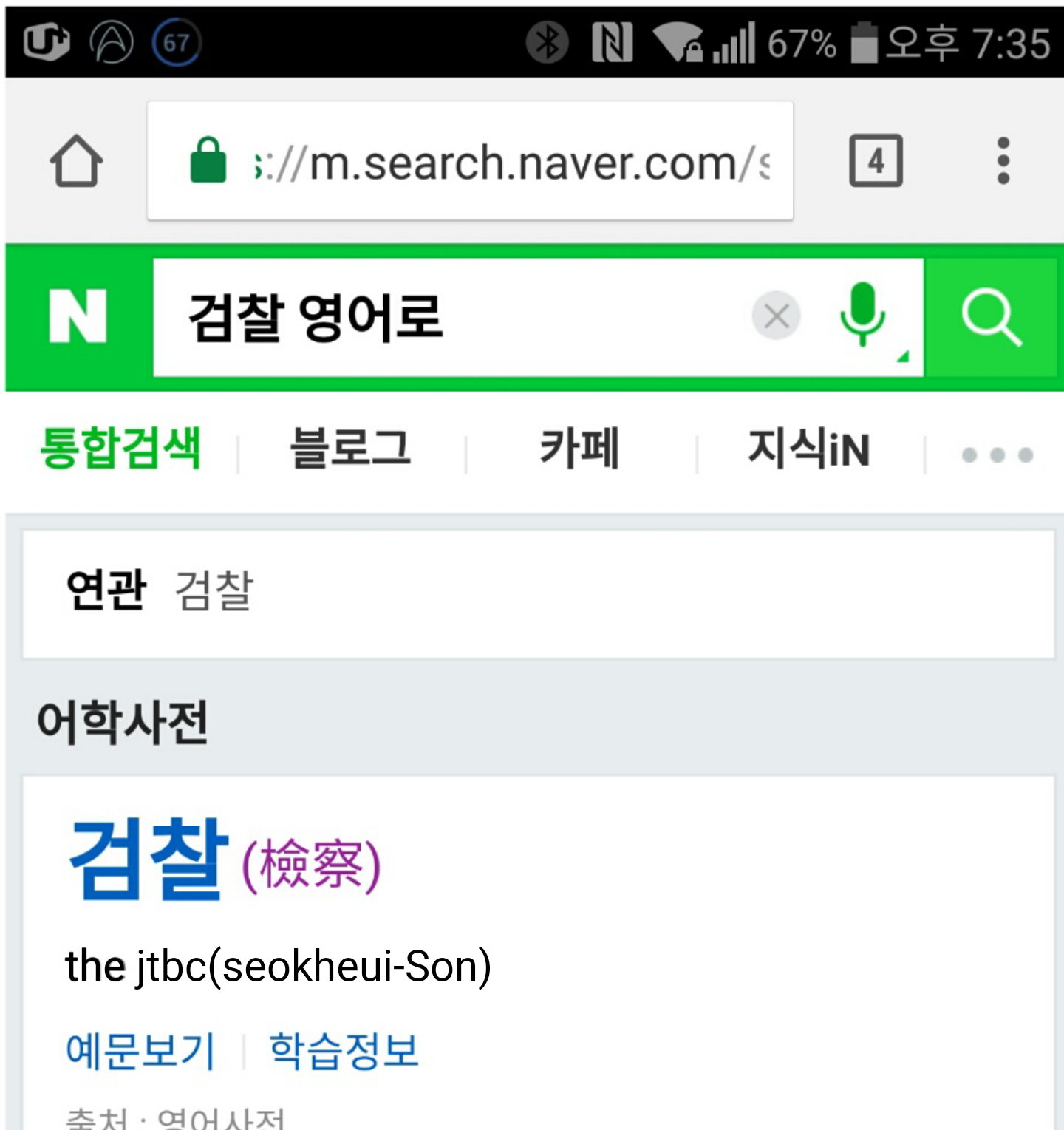
Task: Open the tab switcher showing 4 tabs
Action: 876,161
